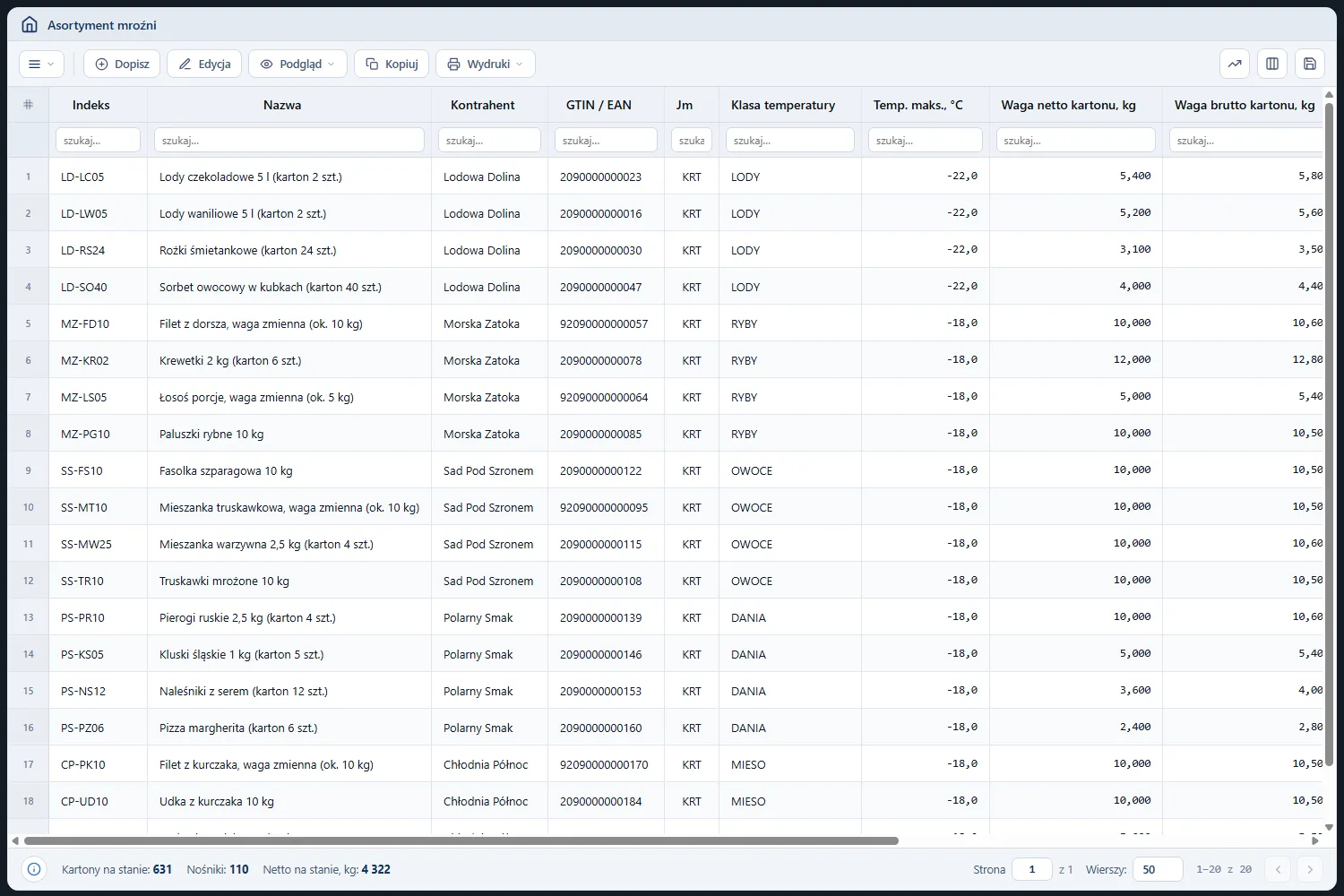Expand the Wydruki print dropdown
The image size is (1344, 896).
pos(486,64)
